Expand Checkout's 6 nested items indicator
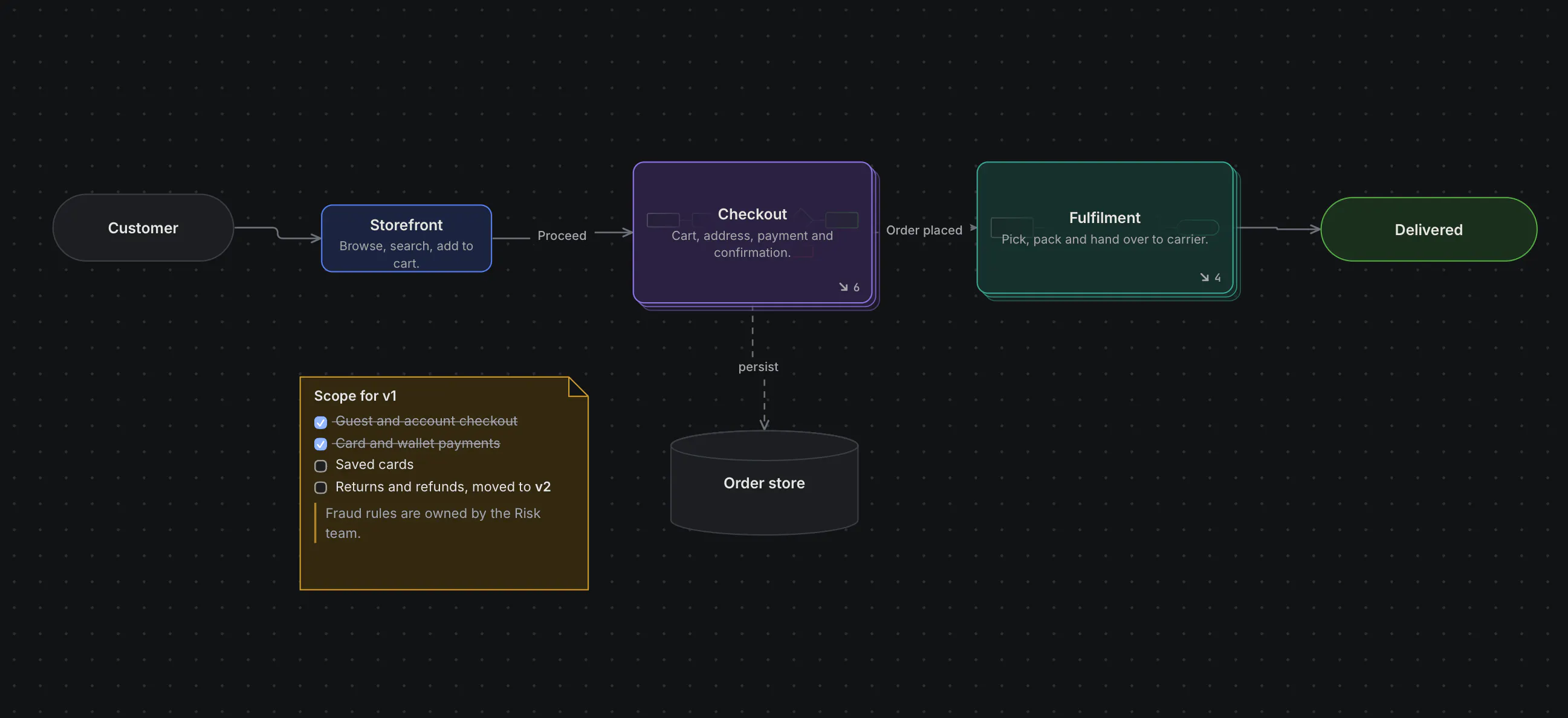 [x=849, y=287]
